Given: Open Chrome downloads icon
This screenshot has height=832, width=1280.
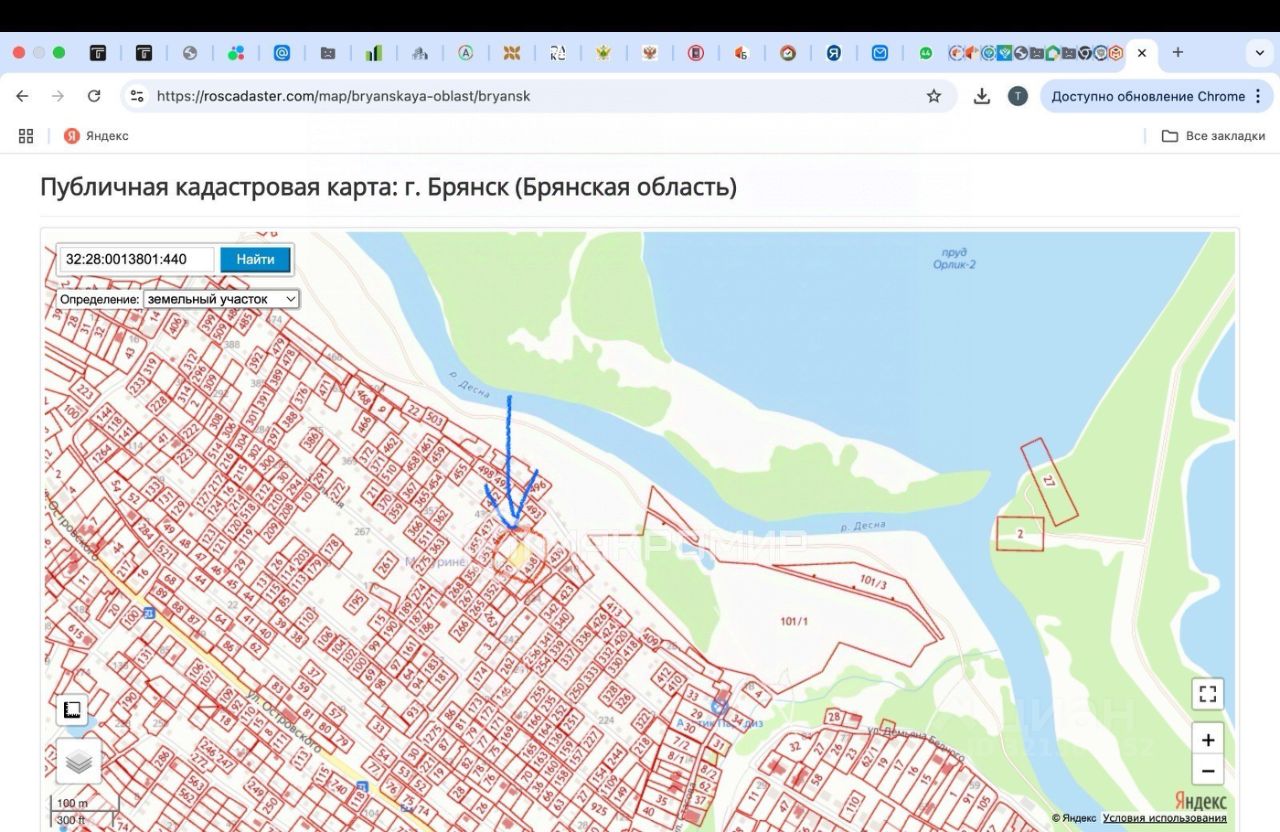Looking at the screenshot, I should (x=981, y=96).
